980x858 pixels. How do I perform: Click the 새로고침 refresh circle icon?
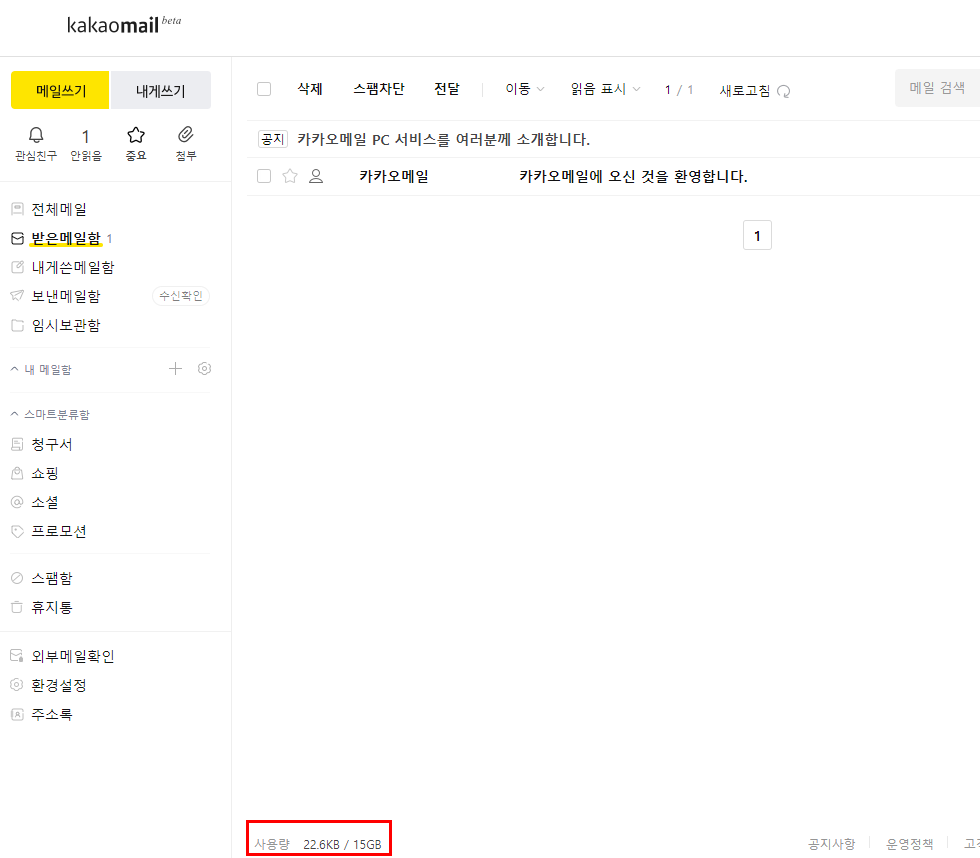click(x=784, y=91)
